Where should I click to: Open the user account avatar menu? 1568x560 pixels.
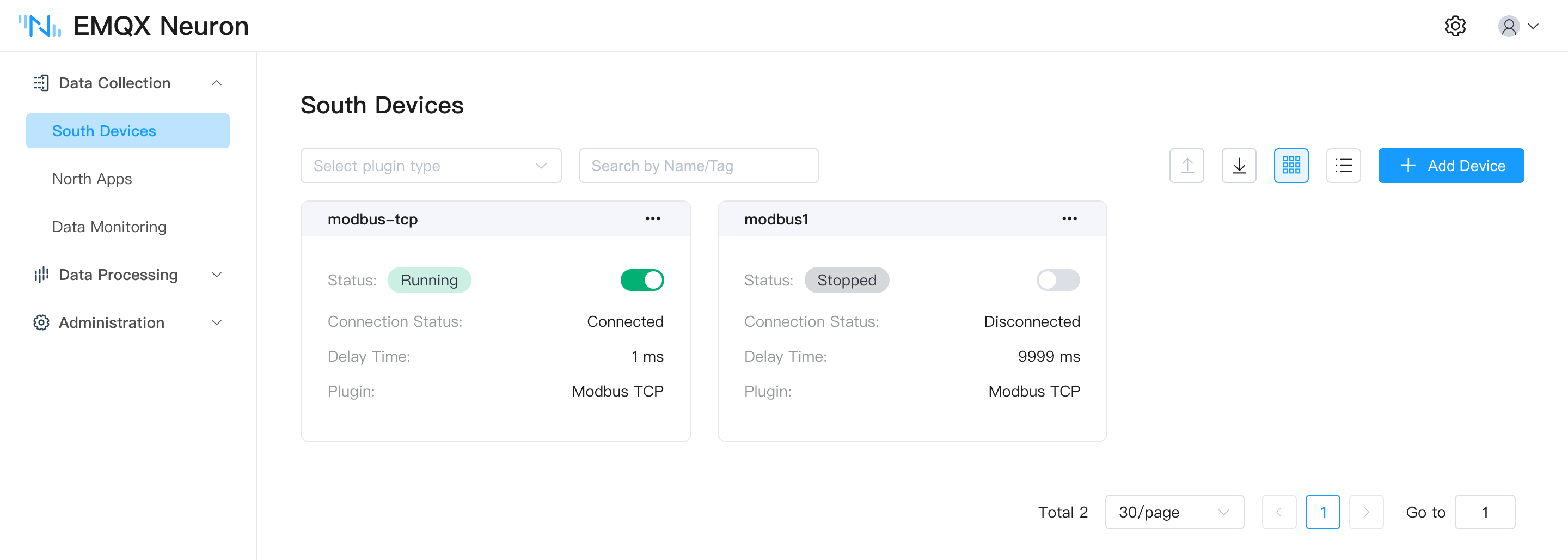(1508, 26)
